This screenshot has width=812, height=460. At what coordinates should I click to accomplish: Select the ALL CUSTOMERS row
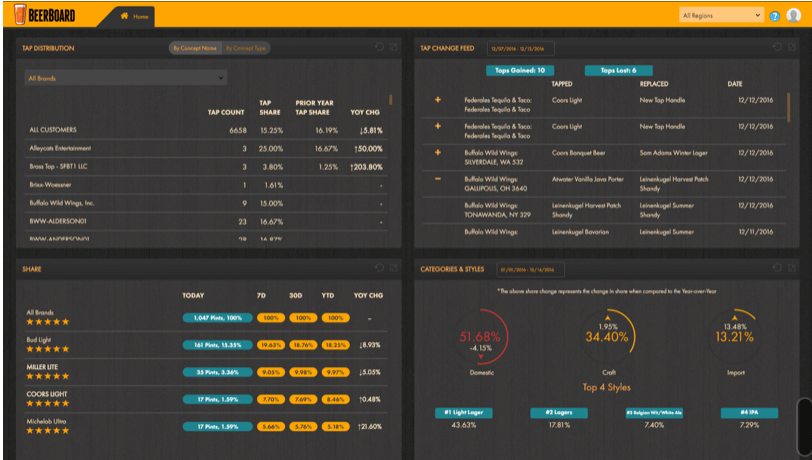[206, 130]
